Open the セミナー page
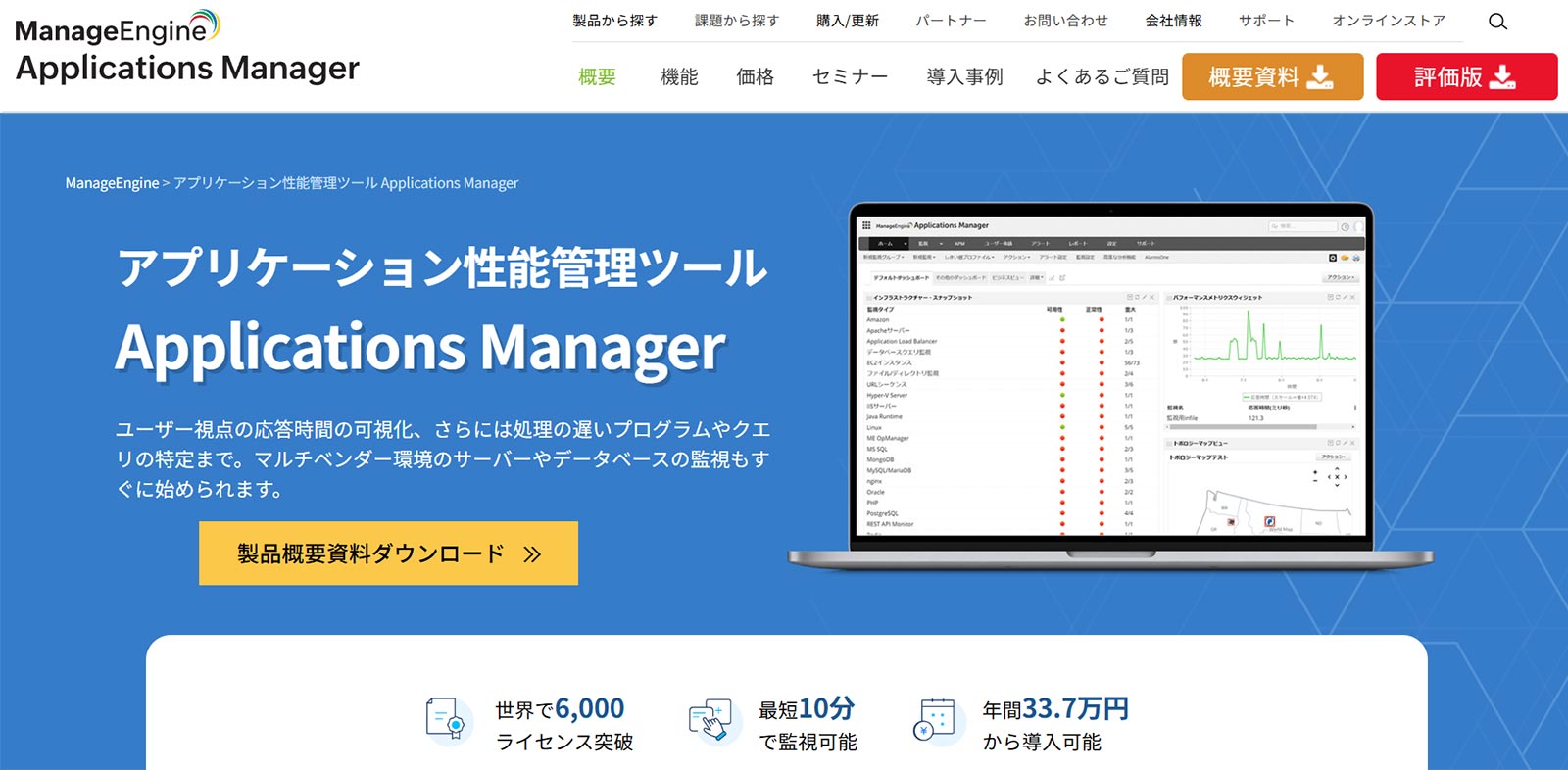This screenshot has width=1568, height=770. point(850,76)
